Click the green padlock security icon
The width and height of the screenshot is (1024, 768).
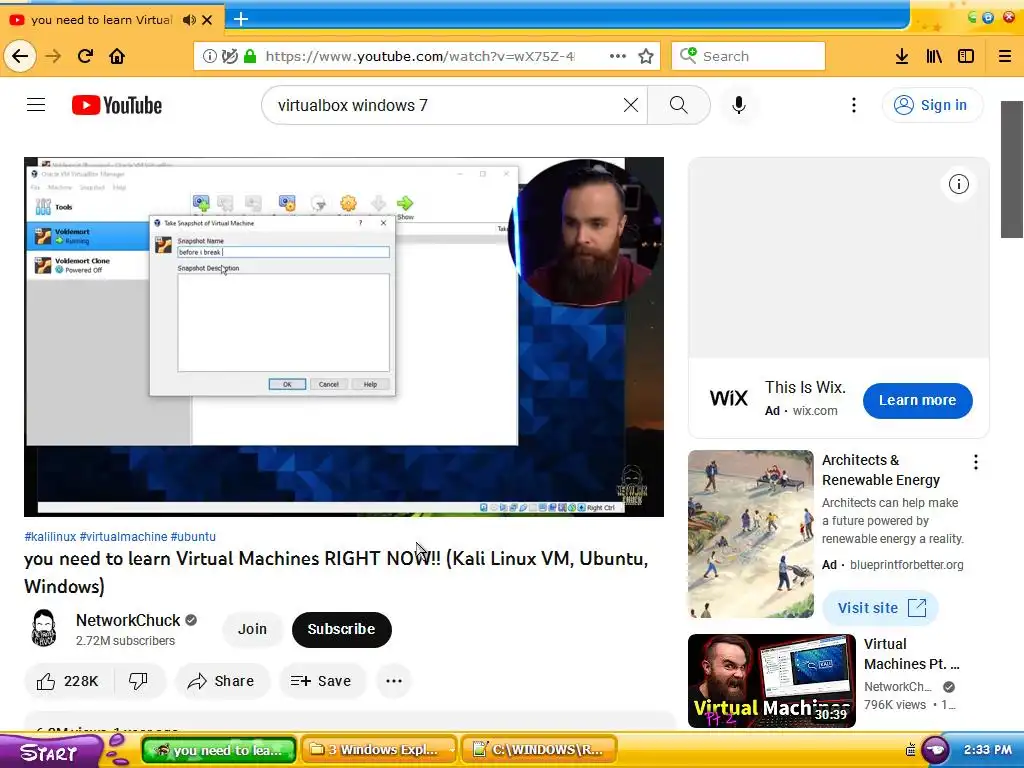coord(249,56)
